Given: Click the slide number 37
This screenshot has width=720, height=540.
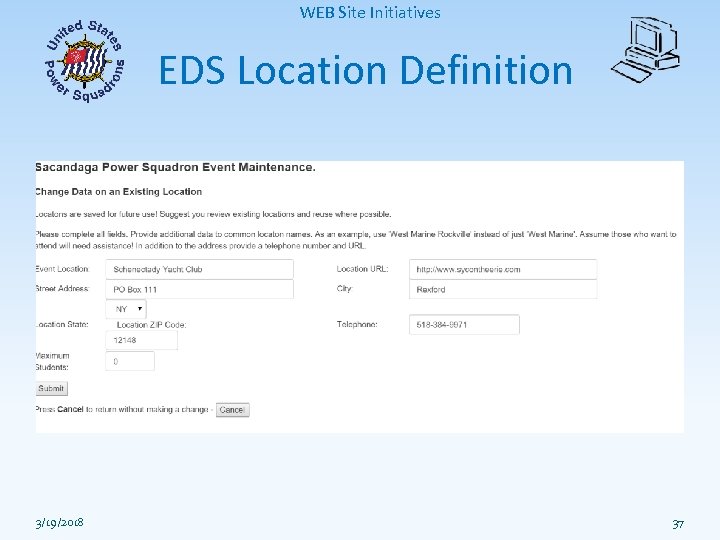Looking at the screenshot, I should point(678,524).
